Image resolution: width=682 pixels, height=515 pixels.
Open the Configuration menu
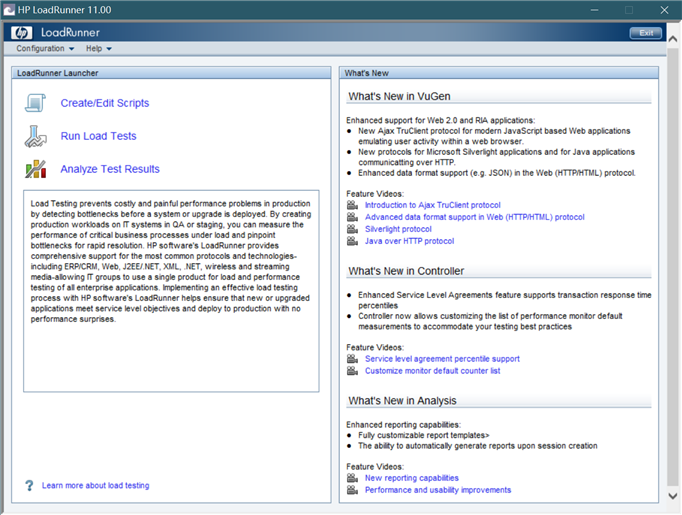point(45,49)
